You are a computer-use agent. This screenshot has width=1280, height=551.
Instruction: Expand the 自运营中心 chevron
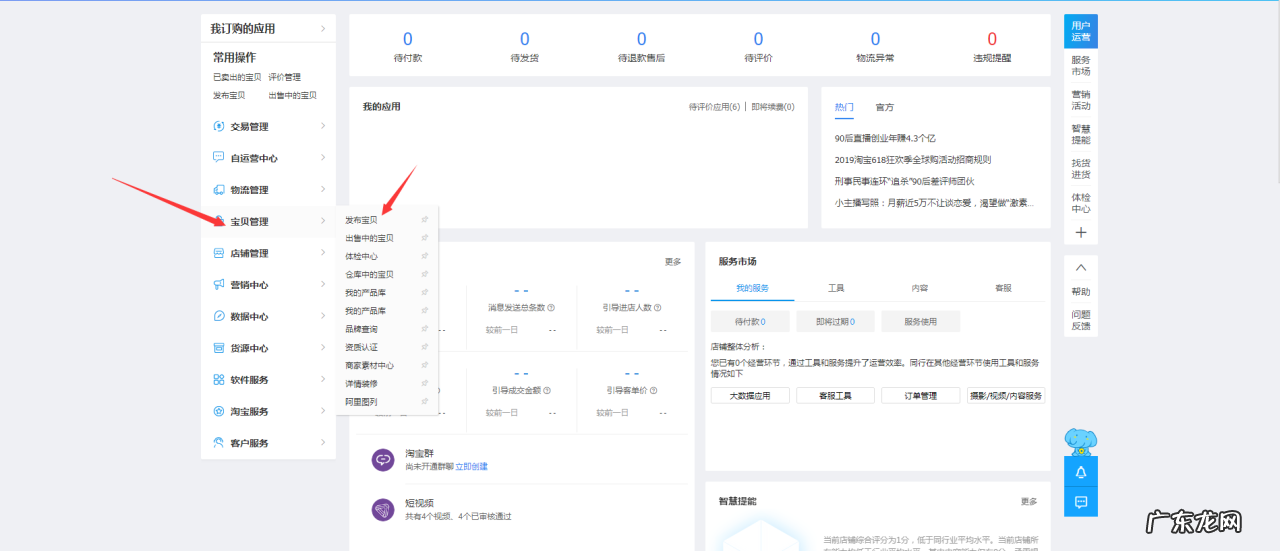coord(323,158)
